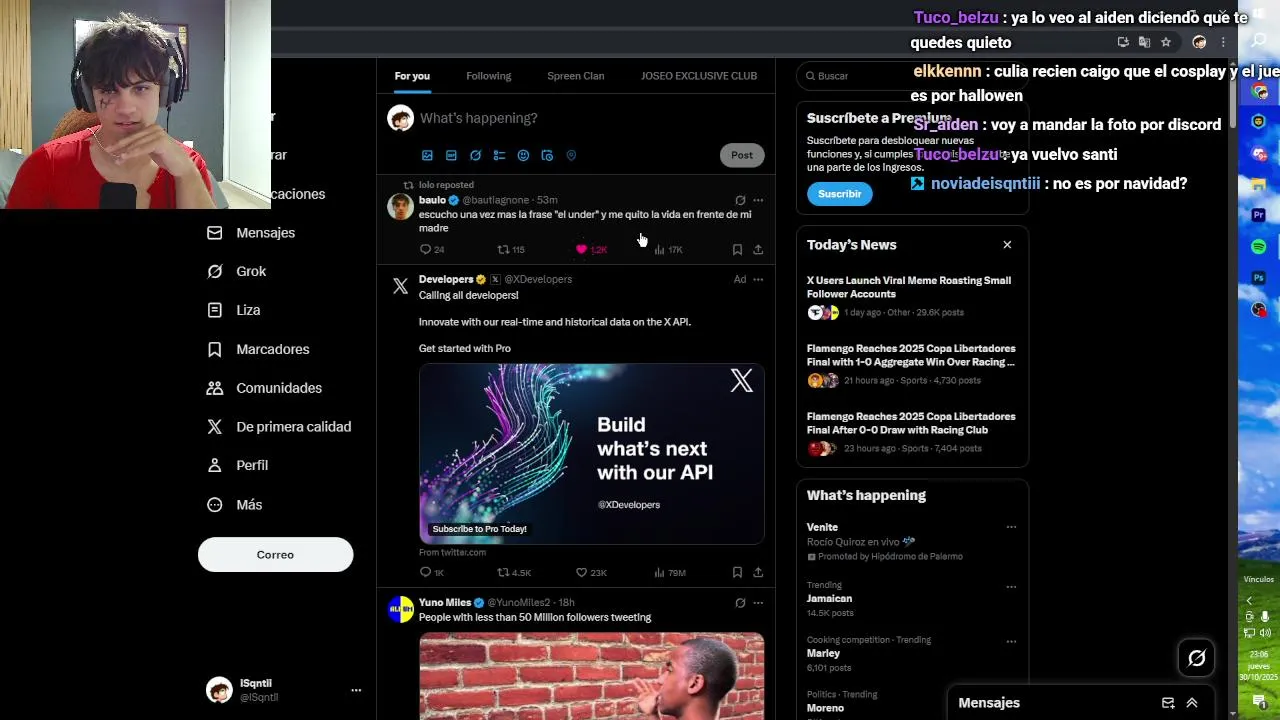This screenshot has height=720, width=1280.
Task: Compose new message in Mensajes drawer
Action: click(x=1167, y=703)
